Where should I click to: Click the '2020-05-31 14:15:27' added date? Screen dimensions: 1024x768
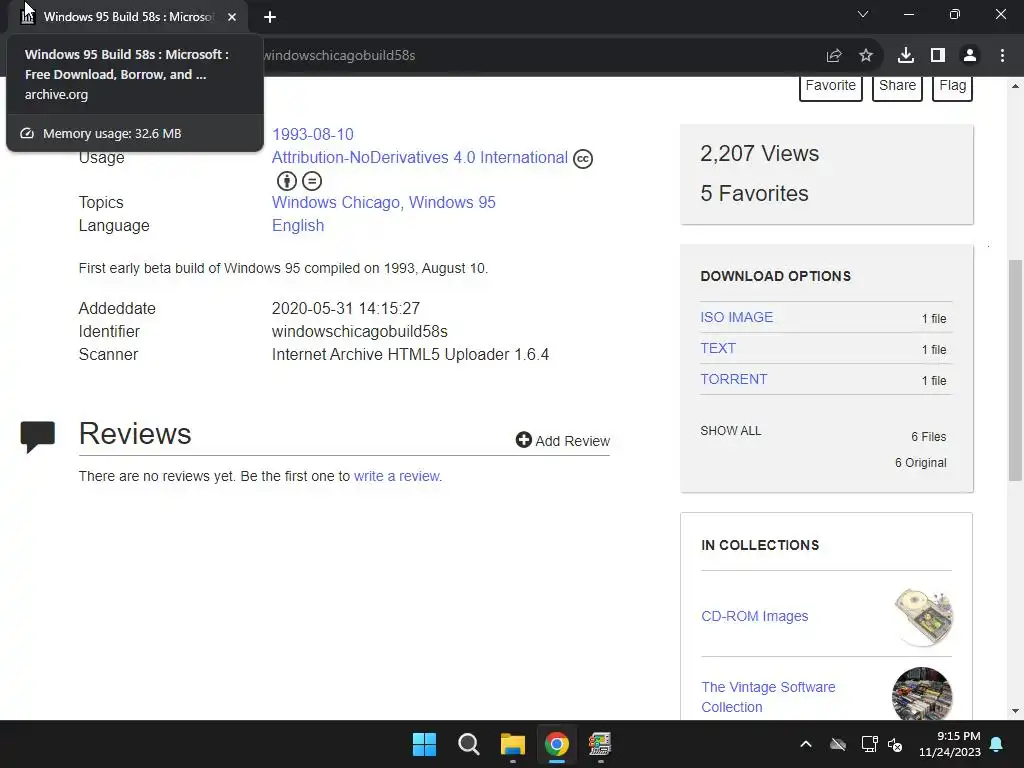point(345,308)
